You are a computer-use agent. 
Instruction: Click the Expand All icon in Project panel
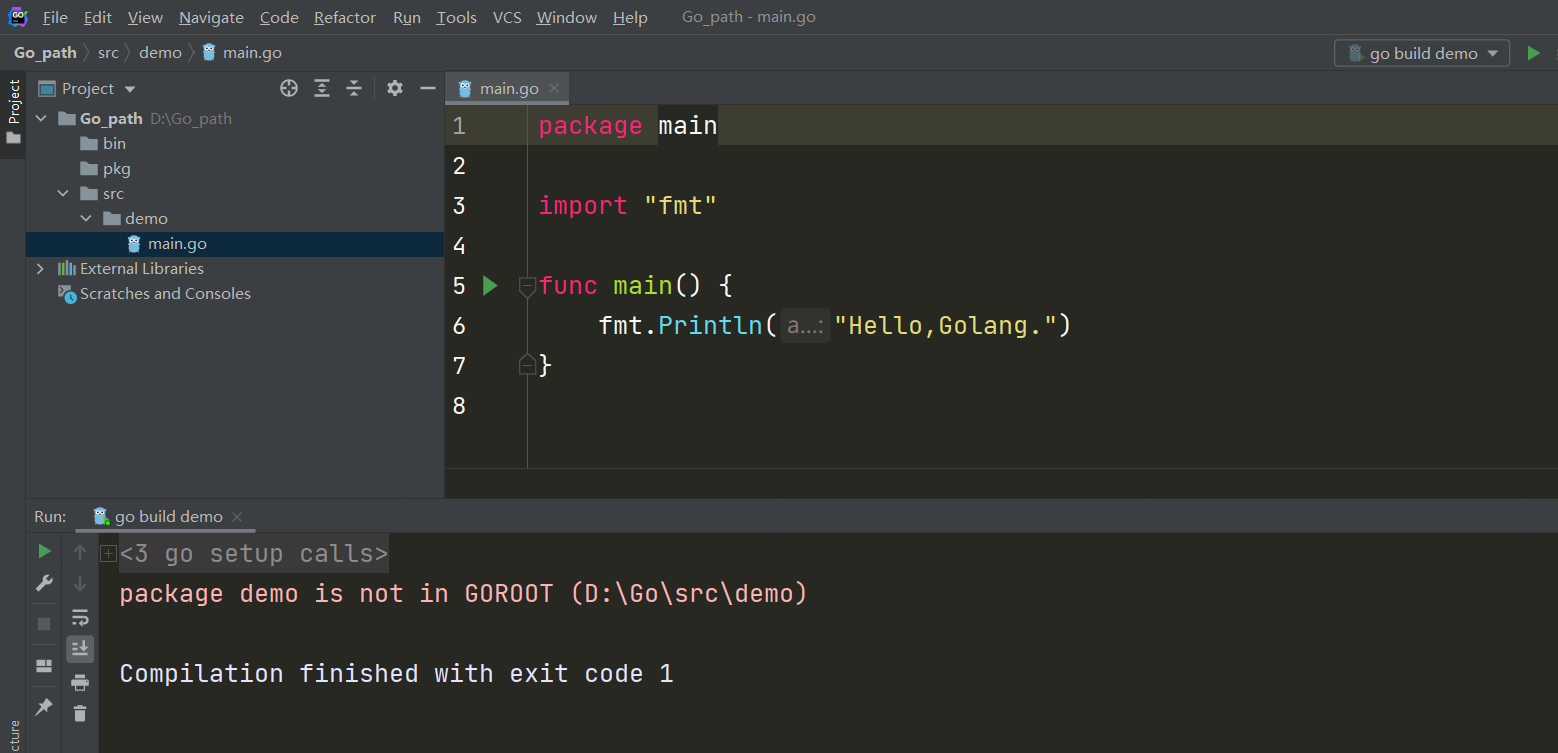(x=322, y=88)
